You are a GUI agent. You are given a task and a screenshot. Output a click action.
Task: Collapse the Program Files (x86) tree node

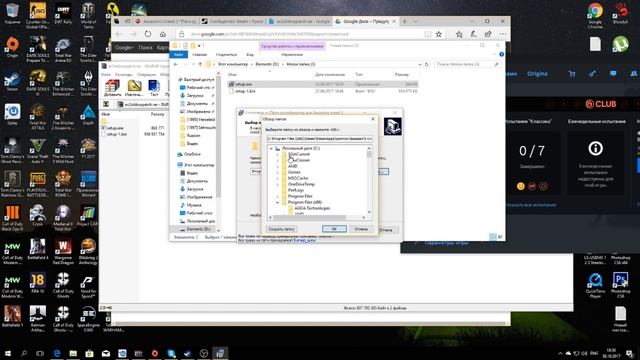278,202
